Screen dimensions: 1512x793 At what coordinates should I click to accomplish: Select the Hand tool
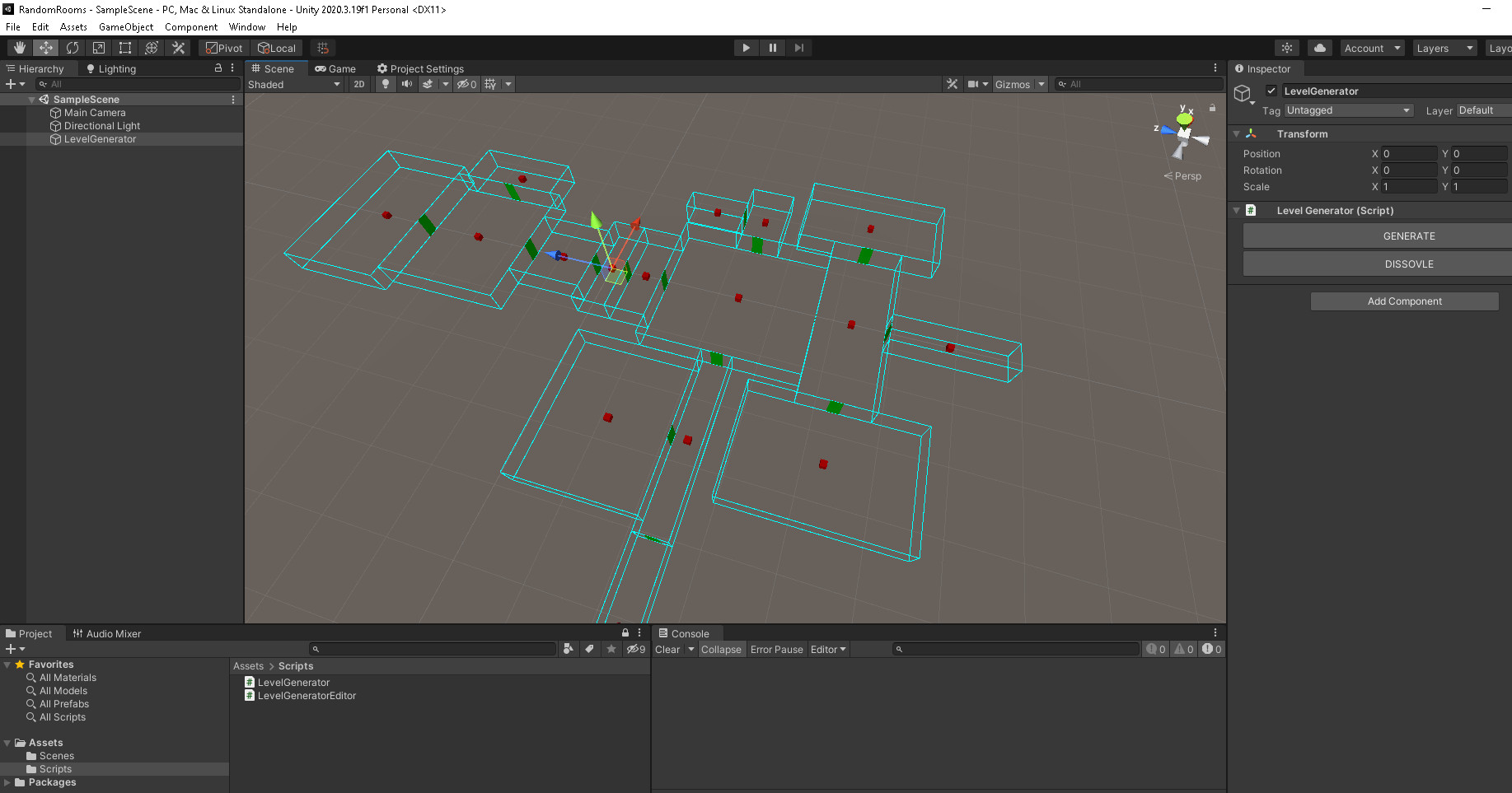19,47
